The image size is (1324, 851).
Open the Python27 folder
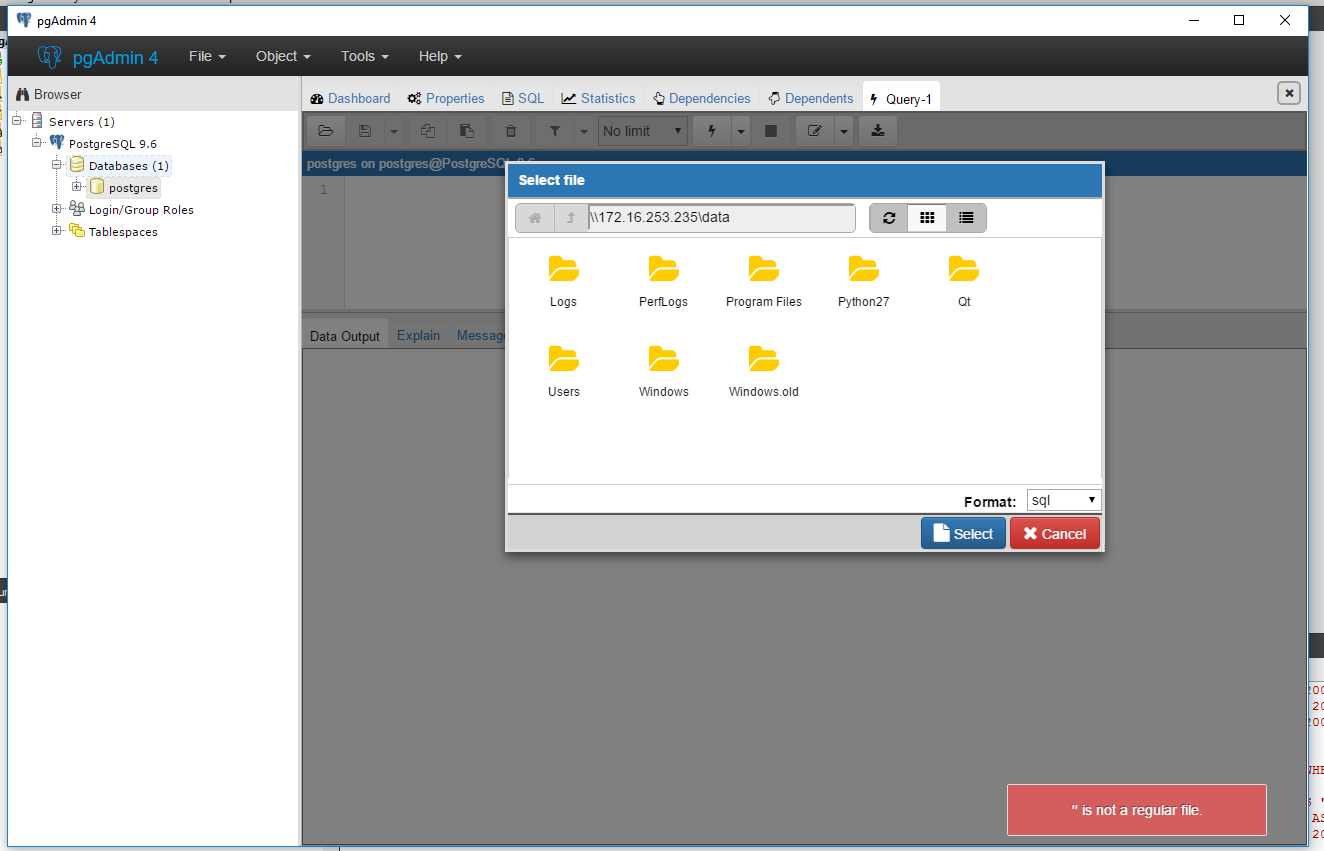click(x=863, y=270)
